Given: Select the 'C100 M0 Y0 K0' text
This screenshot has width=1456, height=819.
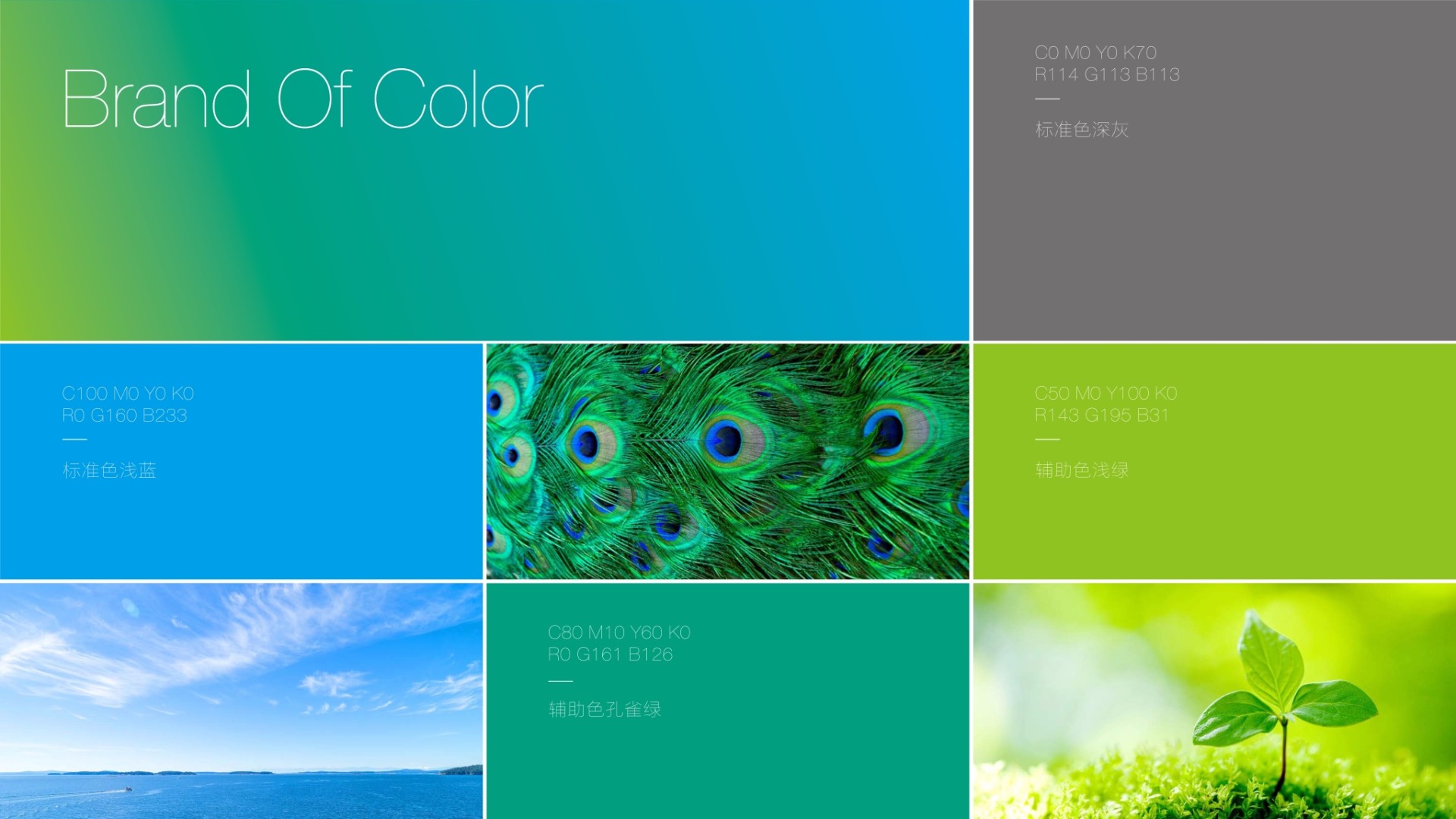Looking at the screenshot, I should [128, 393].
